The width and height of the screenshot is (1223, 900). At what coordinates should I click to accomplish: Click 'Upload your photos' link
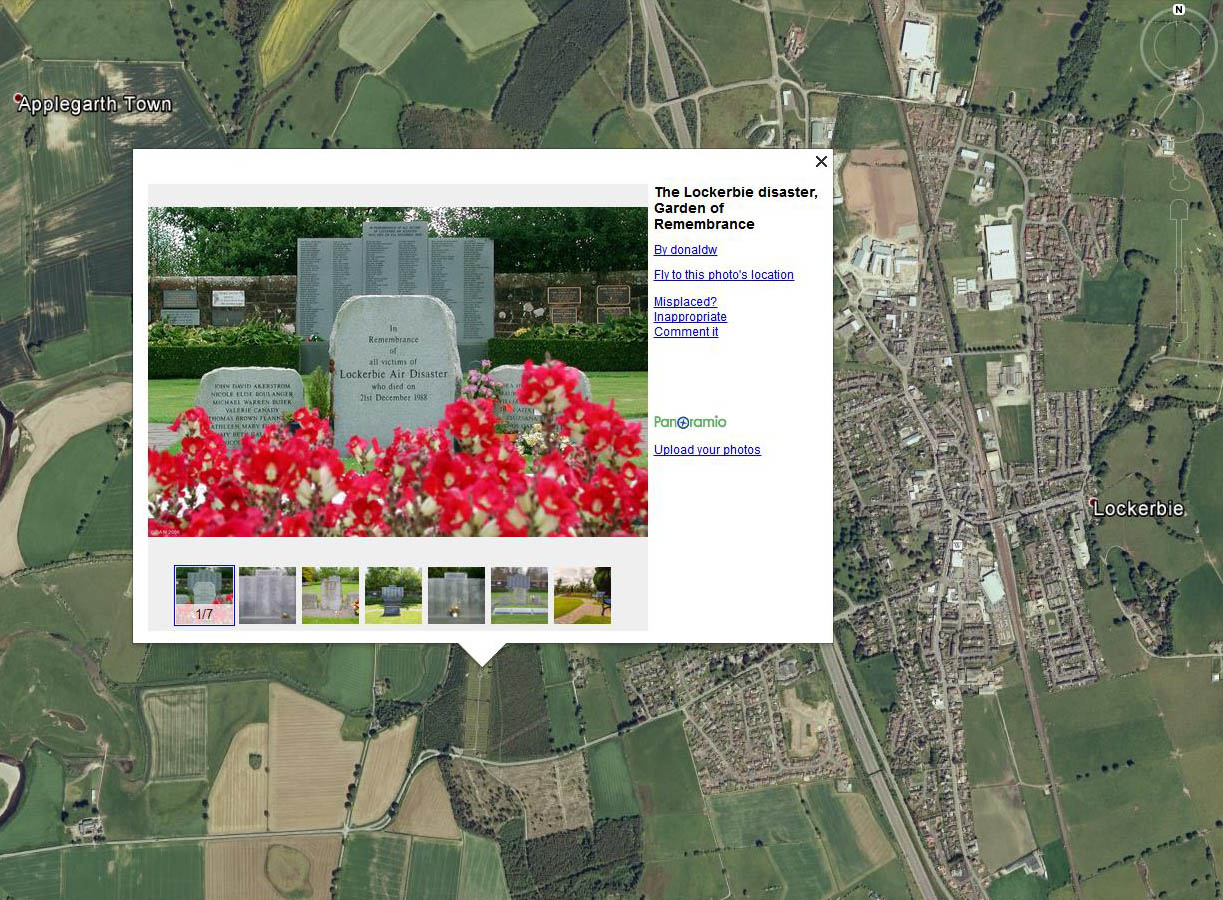point(707,450)
